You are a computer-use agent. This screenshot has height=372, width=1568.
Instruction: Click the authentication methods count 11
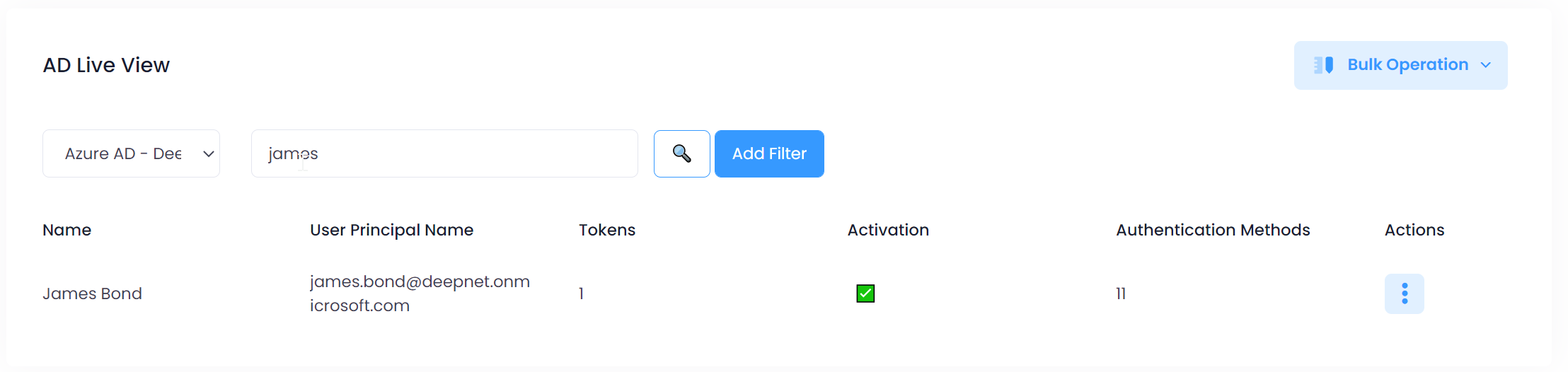tap(1121, 293)
